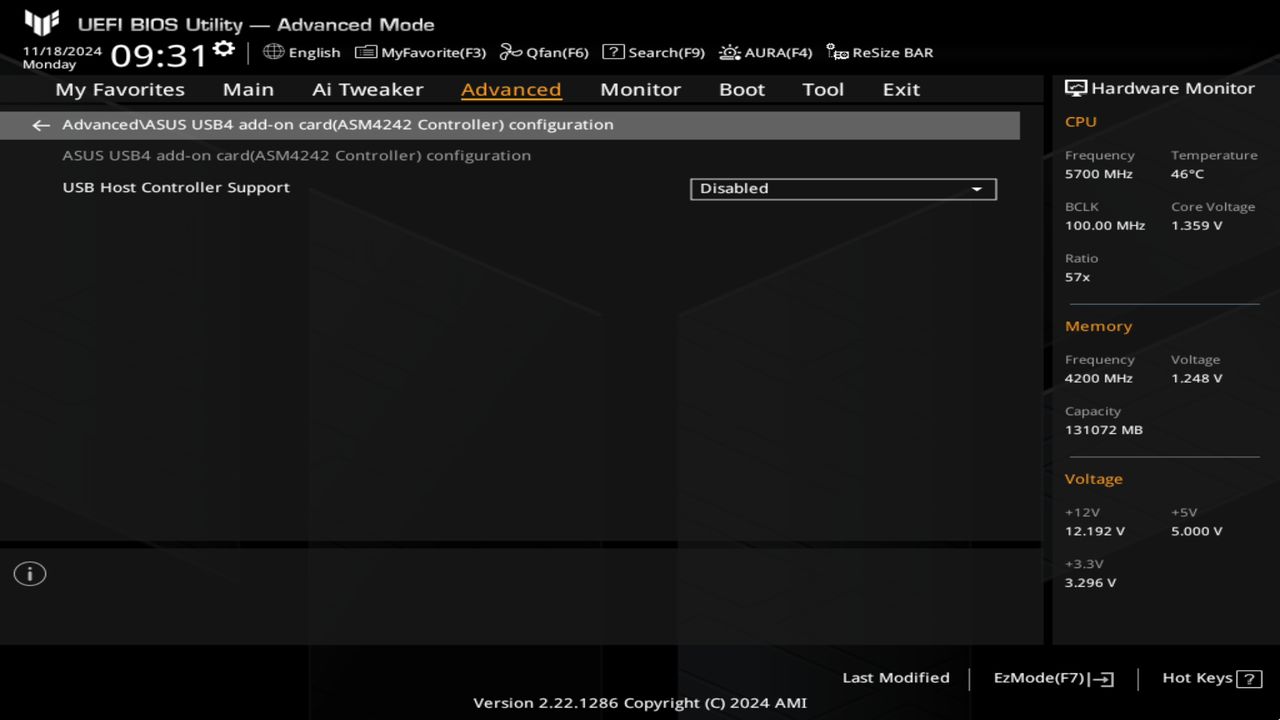
Task: Click memory frequency value 4200 MHz
Action: pos(1099,379)
